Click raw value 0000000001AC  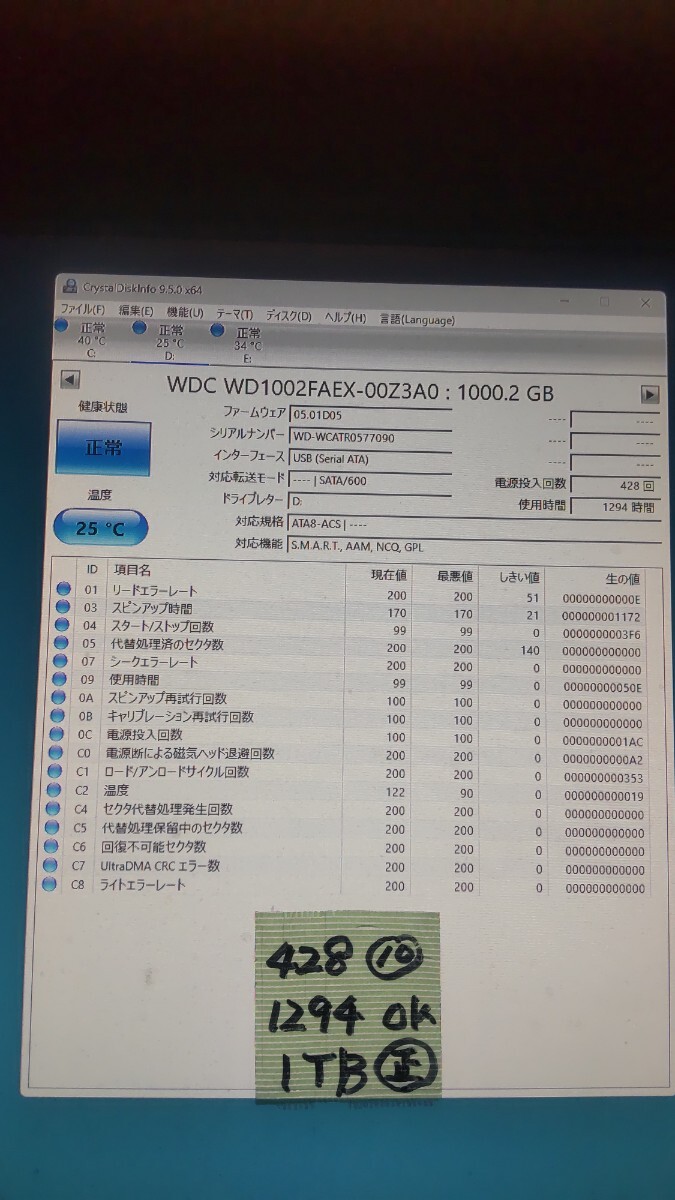604,741
